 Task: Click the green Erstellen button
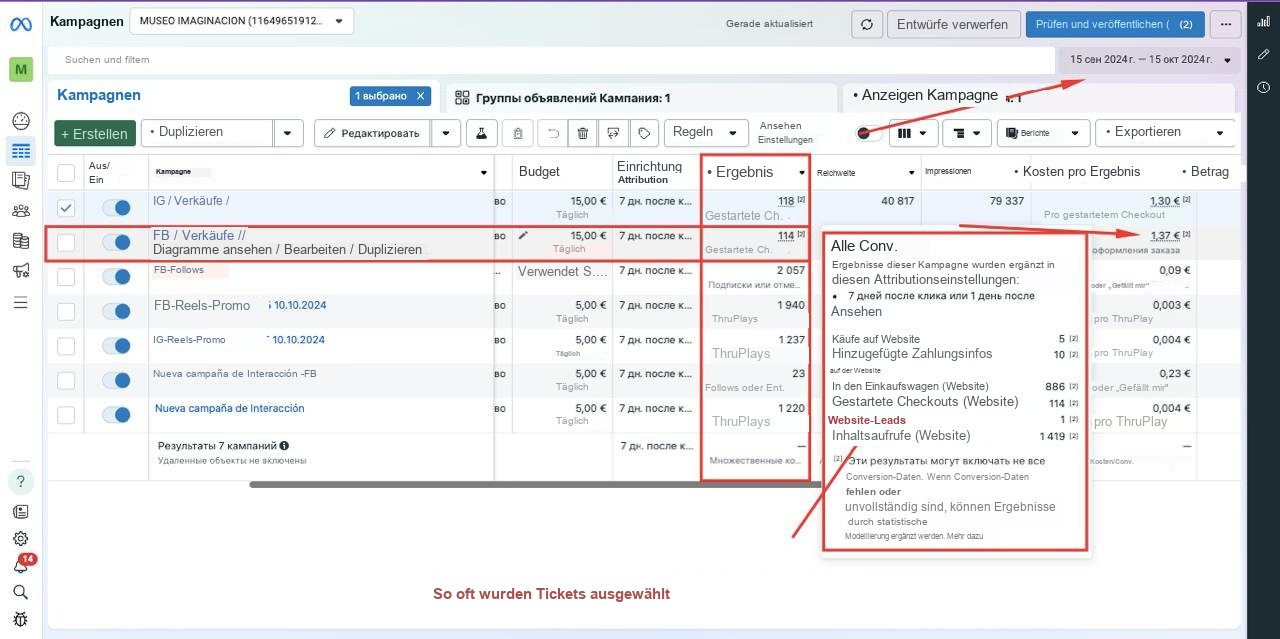(x=94, y=133)
